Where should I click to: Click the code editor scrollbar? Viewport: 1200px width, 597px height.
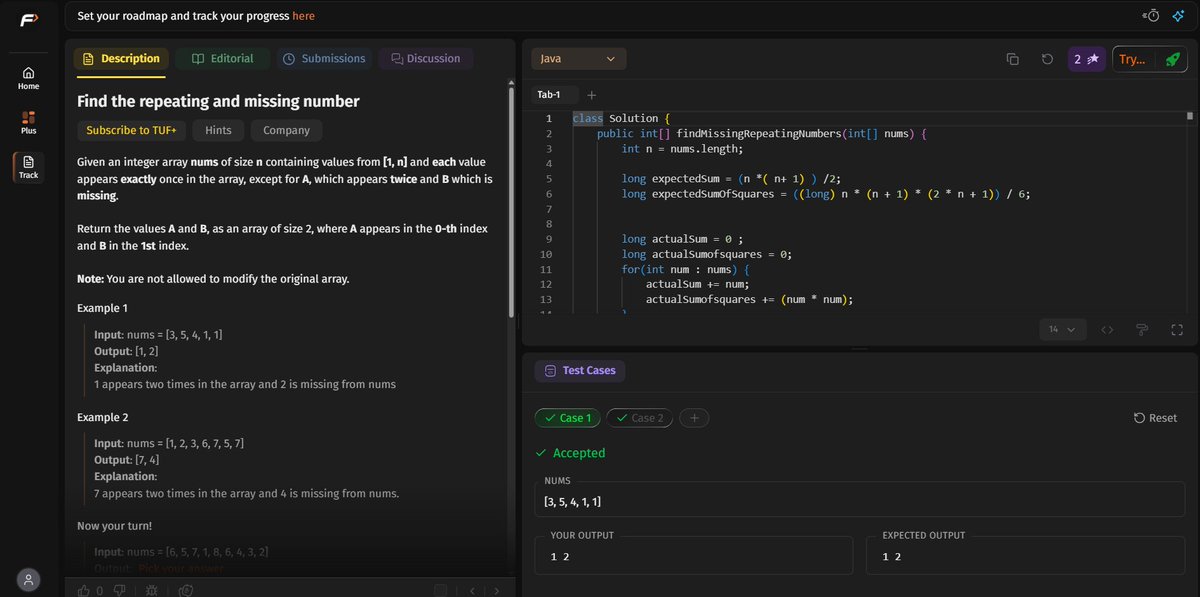click(1190, 115)
